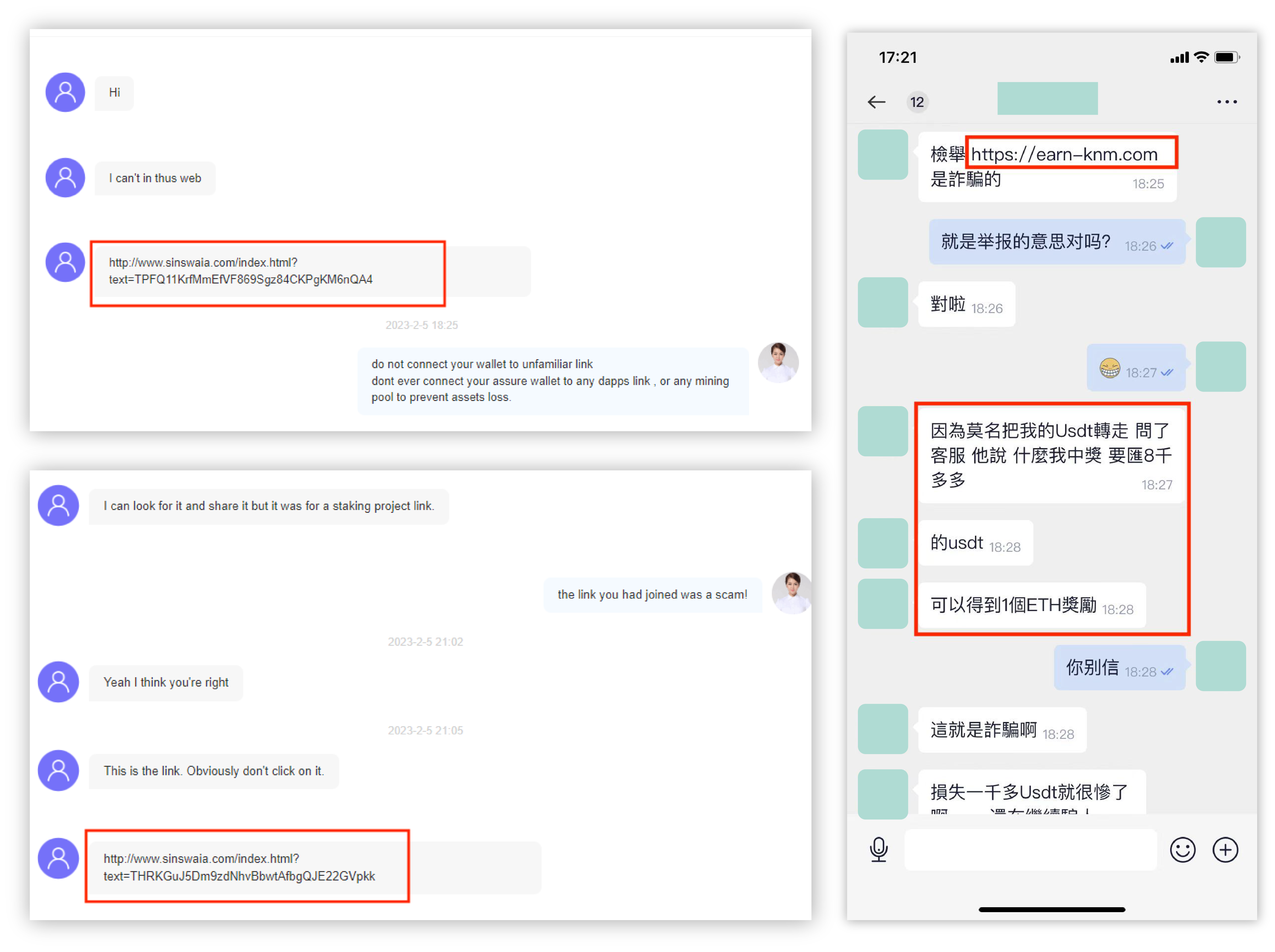Screen dimensions: 1275x952
Task: Tap the back arrow in chat header
Action: [876, 102]
